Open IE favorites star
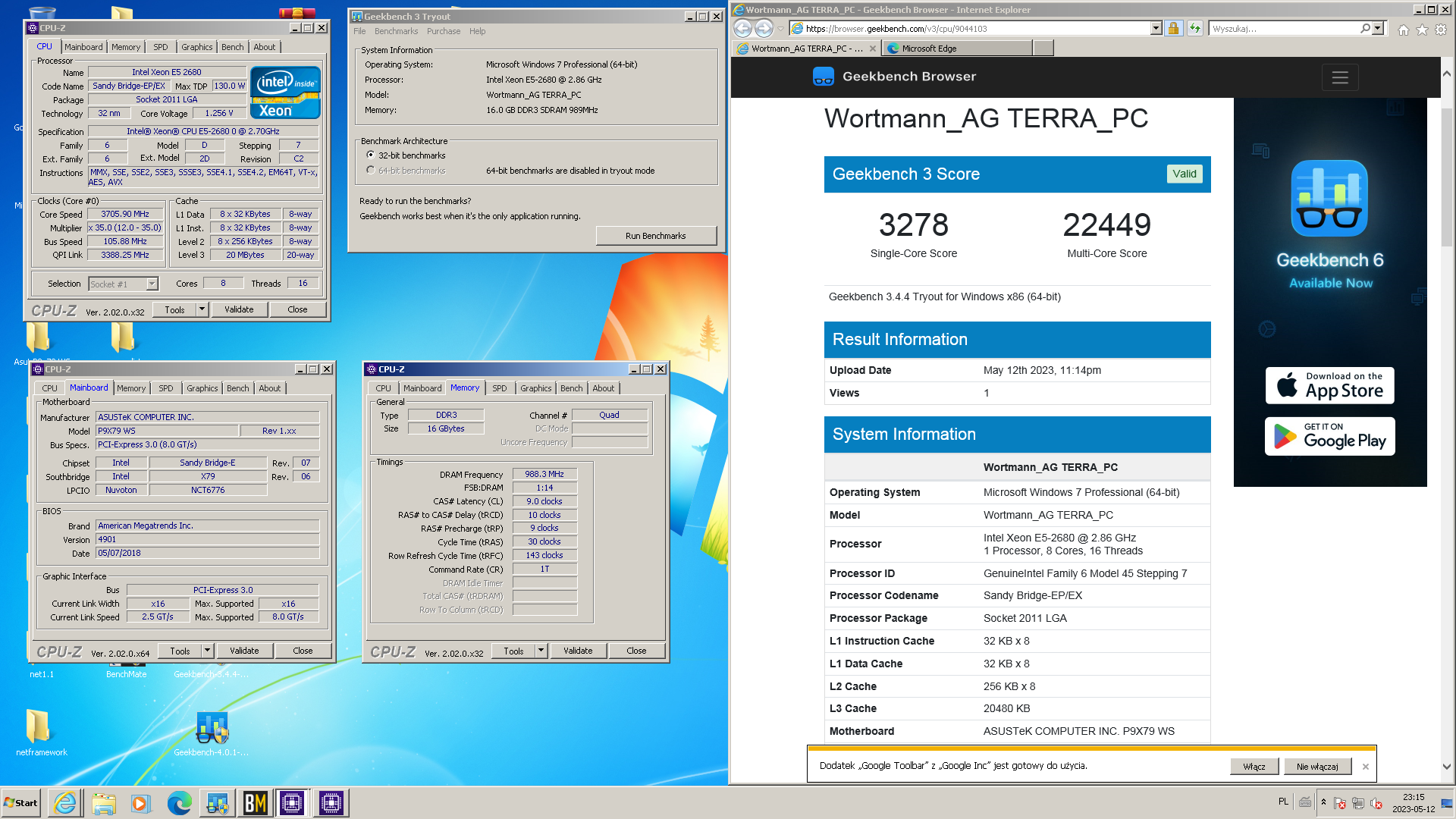 (x=1422, y=30)
